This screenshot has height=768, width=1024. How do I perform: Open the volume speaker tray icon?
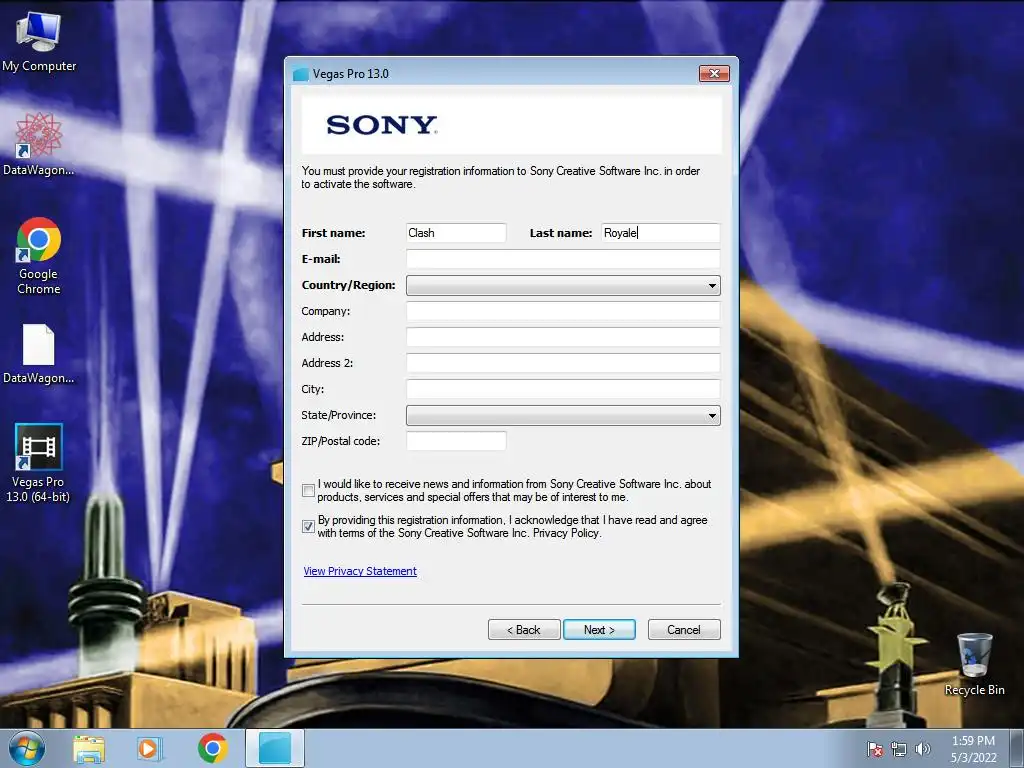922,749
